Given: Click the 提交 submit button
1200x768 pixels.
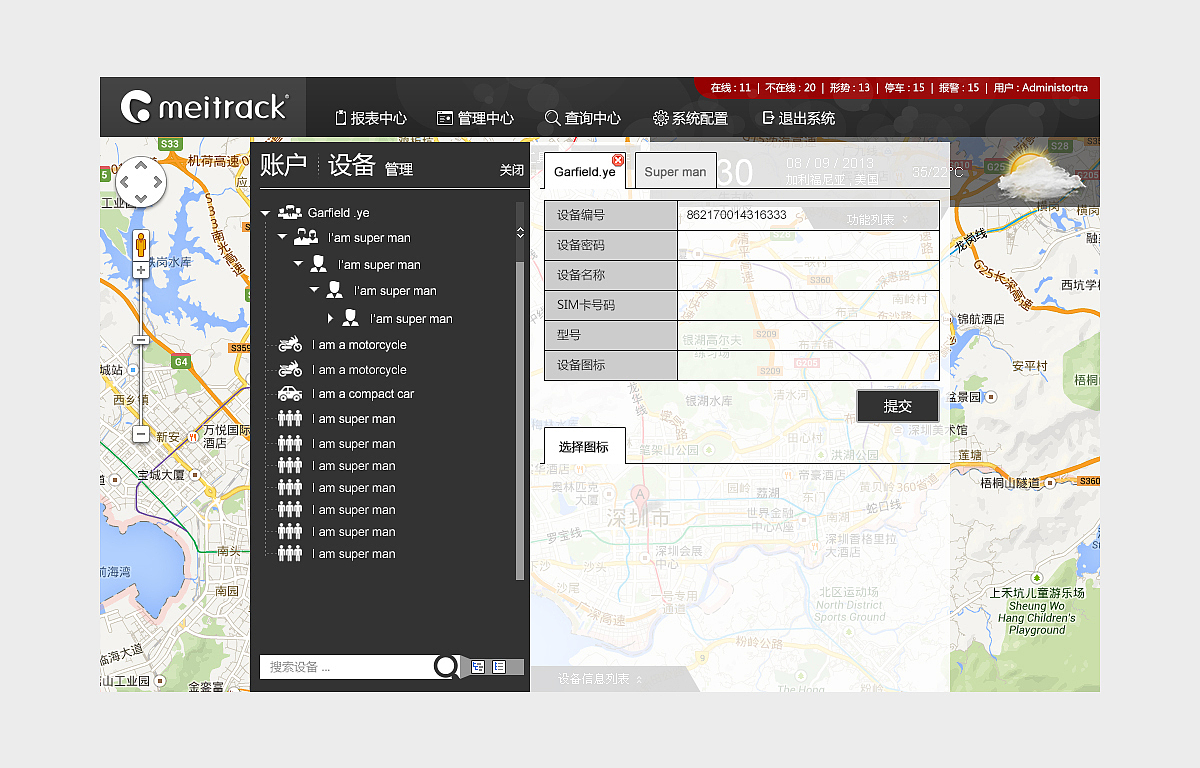Looking at the screenshot, I should click(898, 406).
